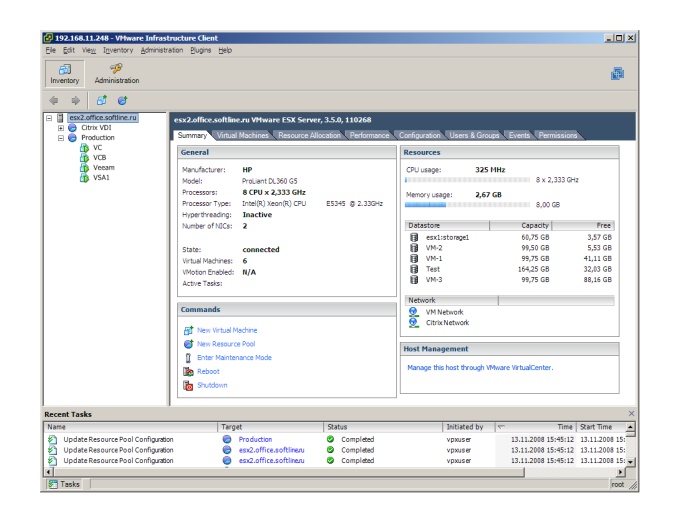Select the VM-1 datastore icon

pos(414,258)
